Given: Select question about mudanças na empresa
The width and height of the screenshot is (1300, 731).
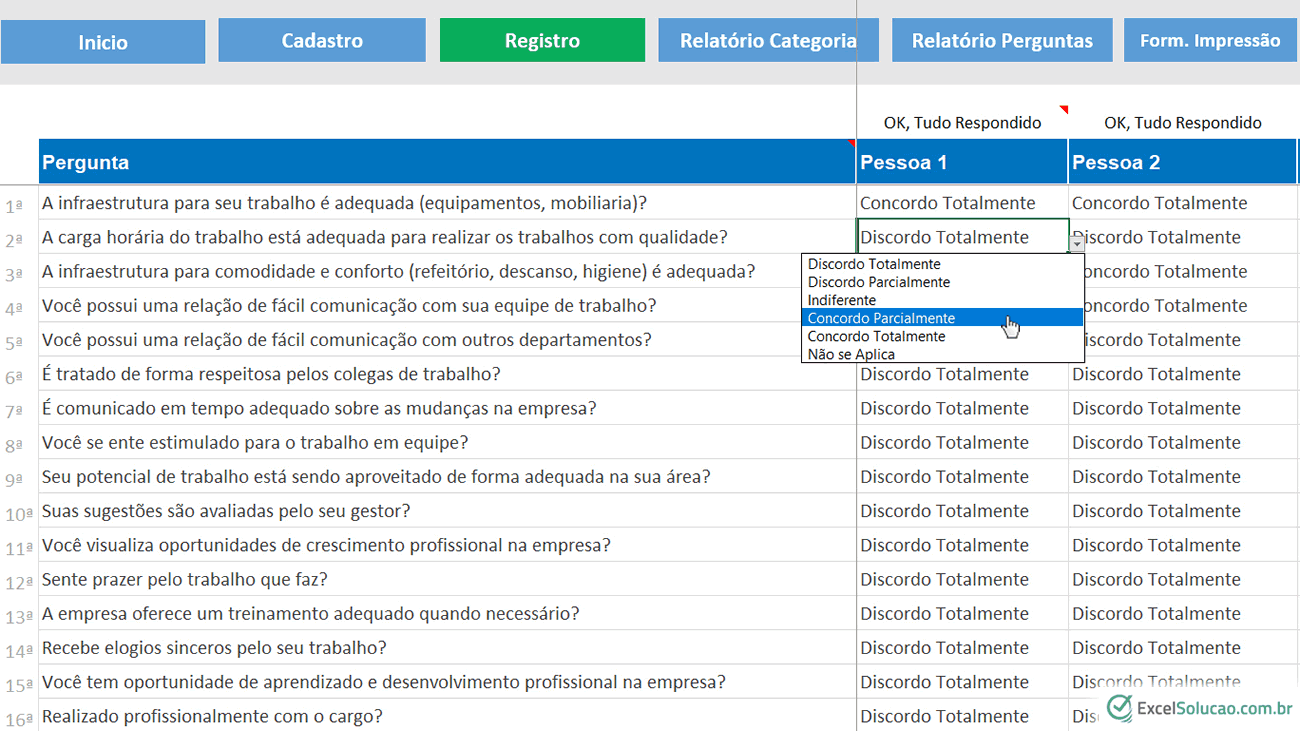Looking at the screenshot, I should [x=447, y=408].
